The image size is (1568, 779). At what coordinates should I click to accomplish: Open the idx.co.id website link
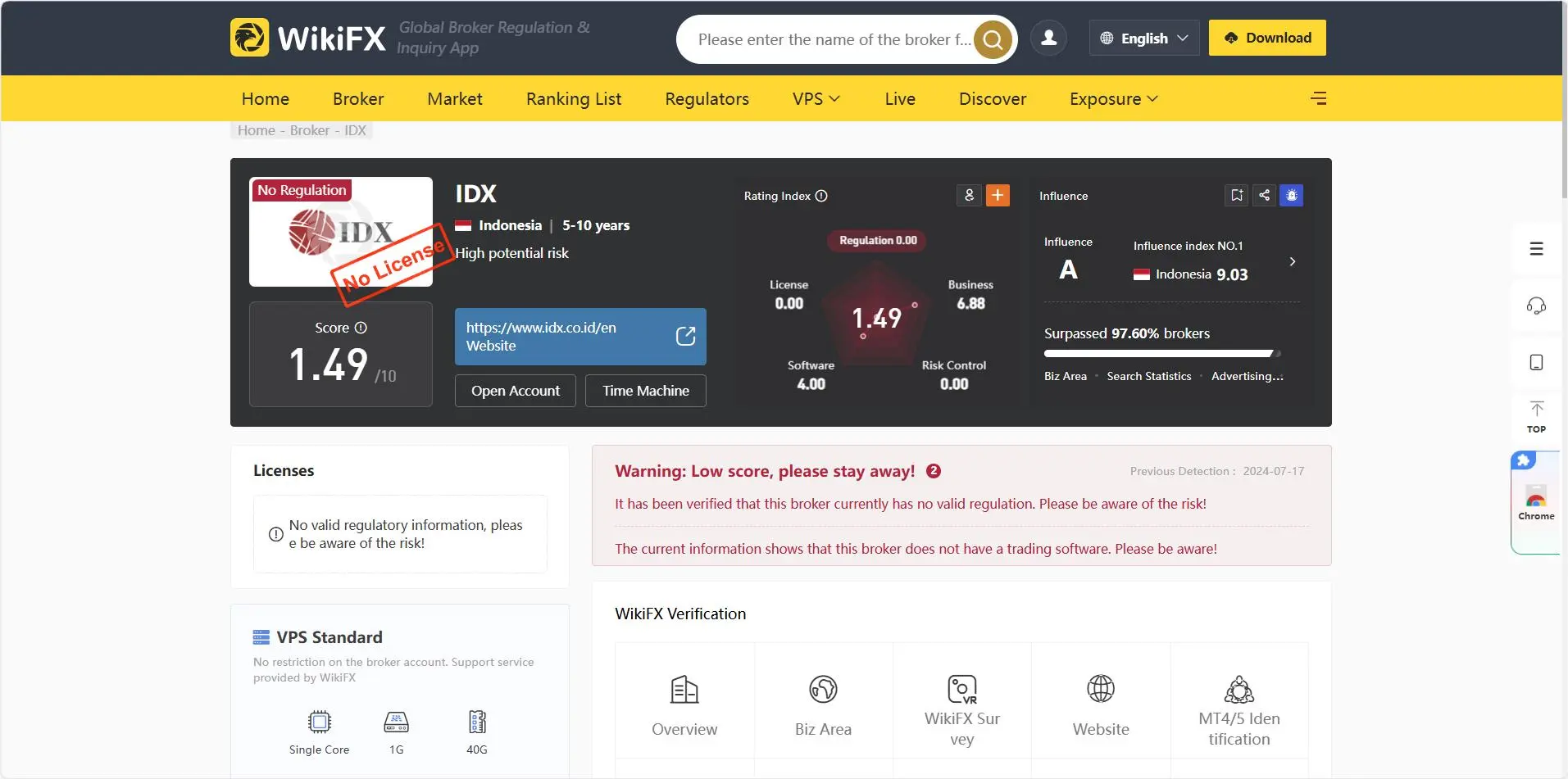click(580, 337)
